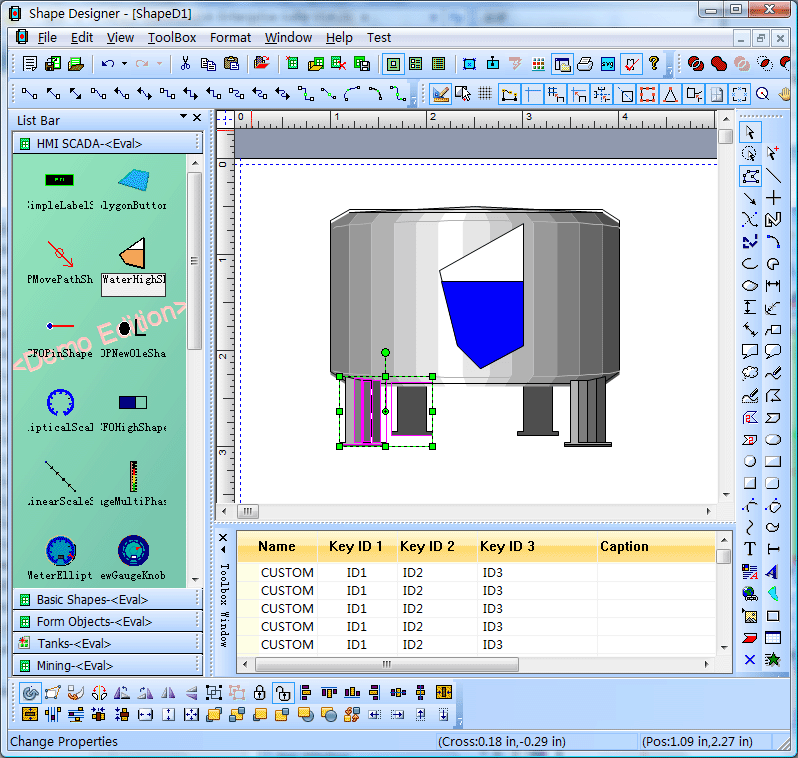
Task: Click the yellow question mark Help icon
Action: (654, 63)
